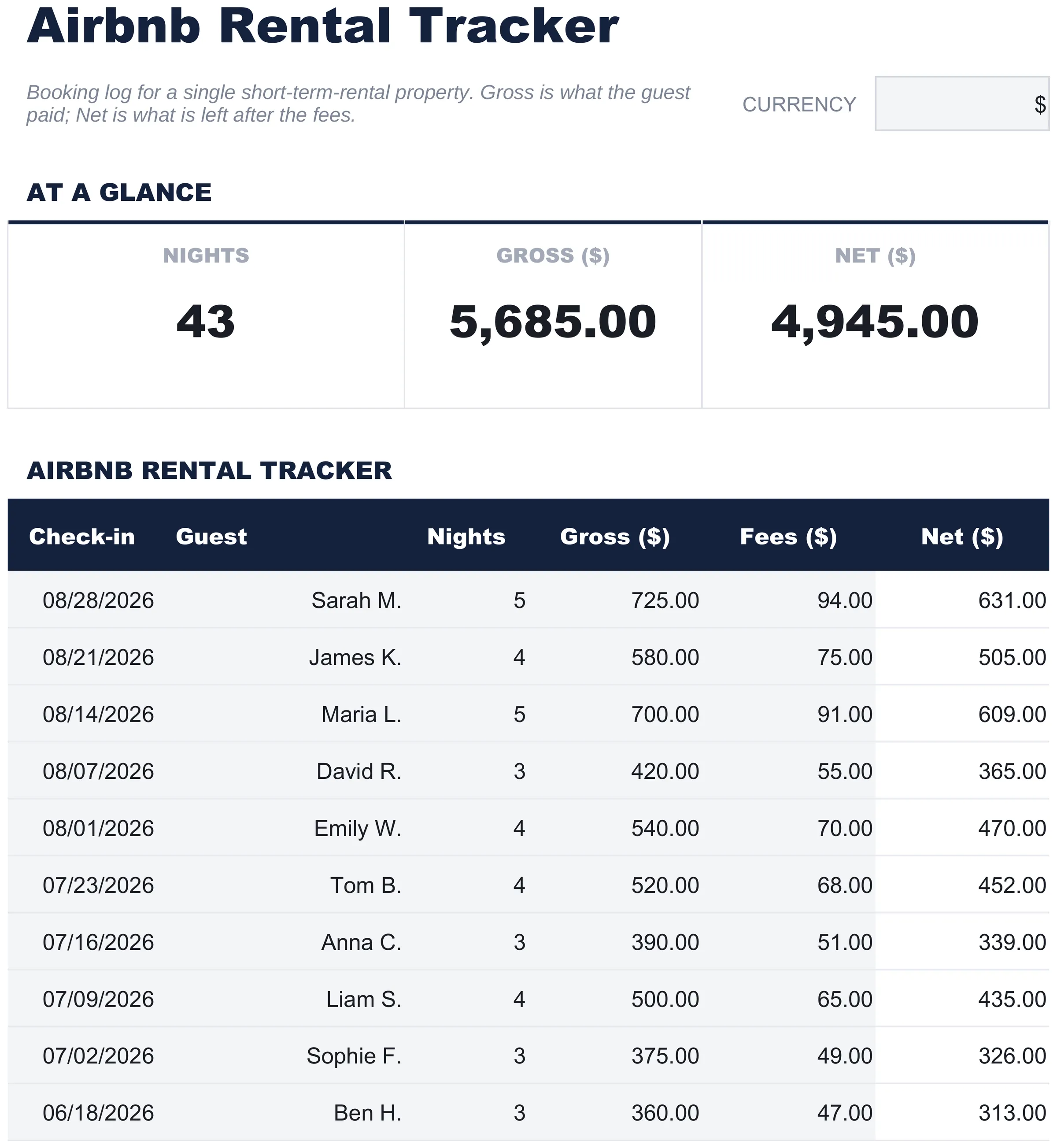
Task: Select guest cell Tom B.
Action: point(366,885)
